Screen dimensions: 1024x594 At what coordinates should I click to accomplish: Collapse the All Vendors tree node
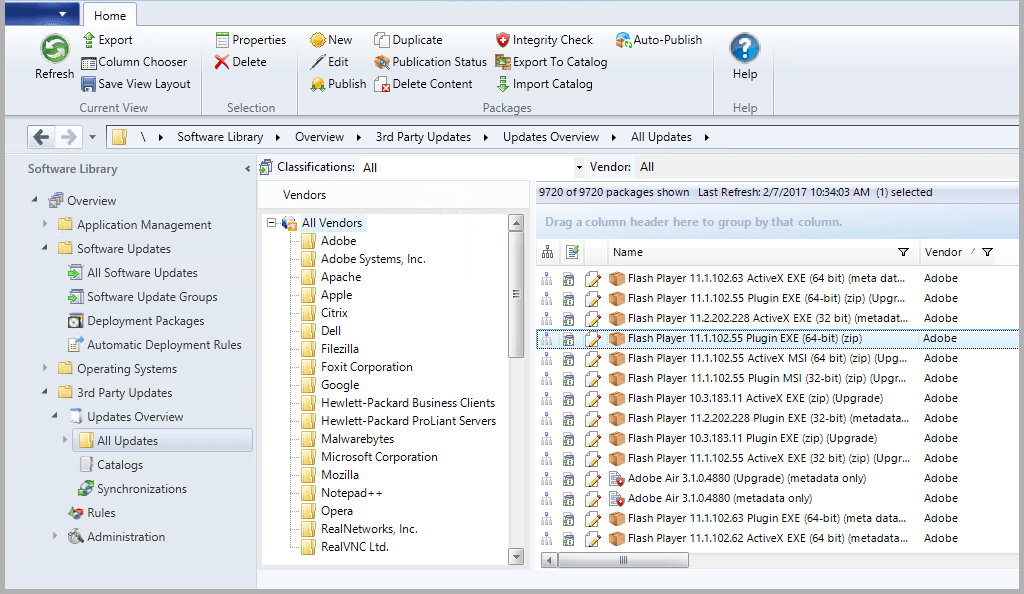click(x=272, y=223)
